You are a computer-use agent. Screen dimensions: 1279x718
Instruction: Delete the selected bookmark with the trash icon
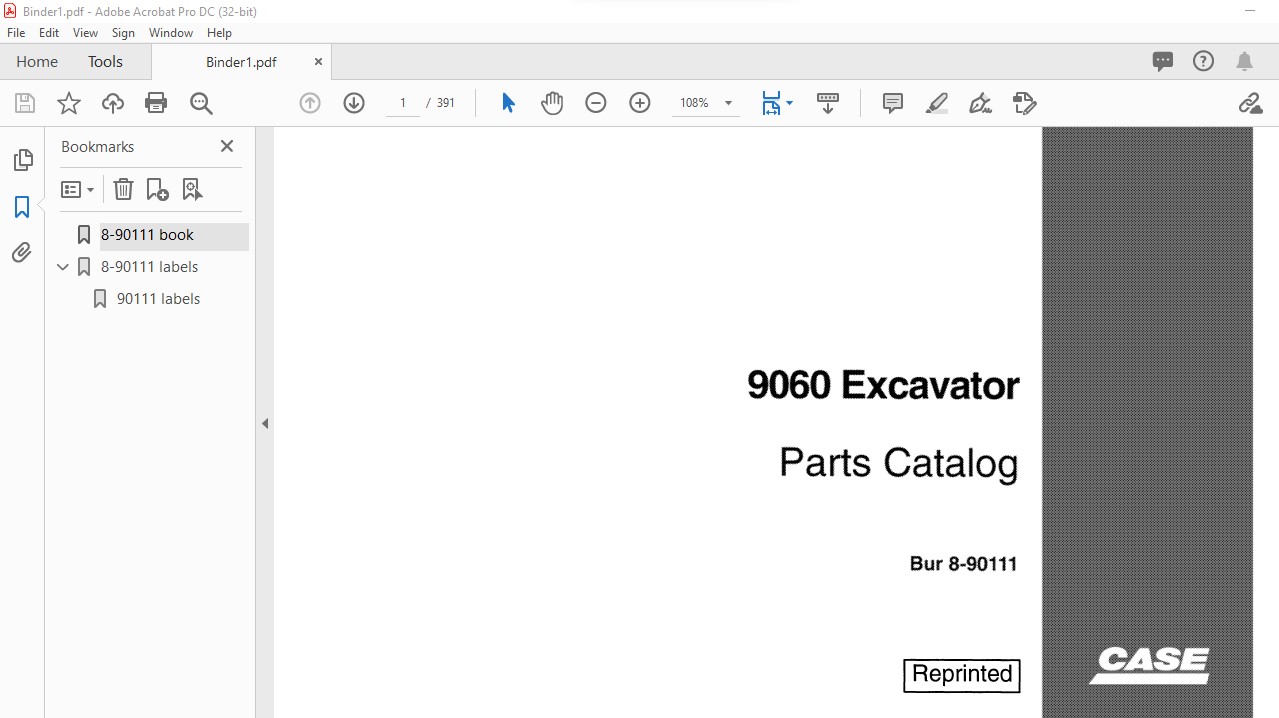[123, 189]
